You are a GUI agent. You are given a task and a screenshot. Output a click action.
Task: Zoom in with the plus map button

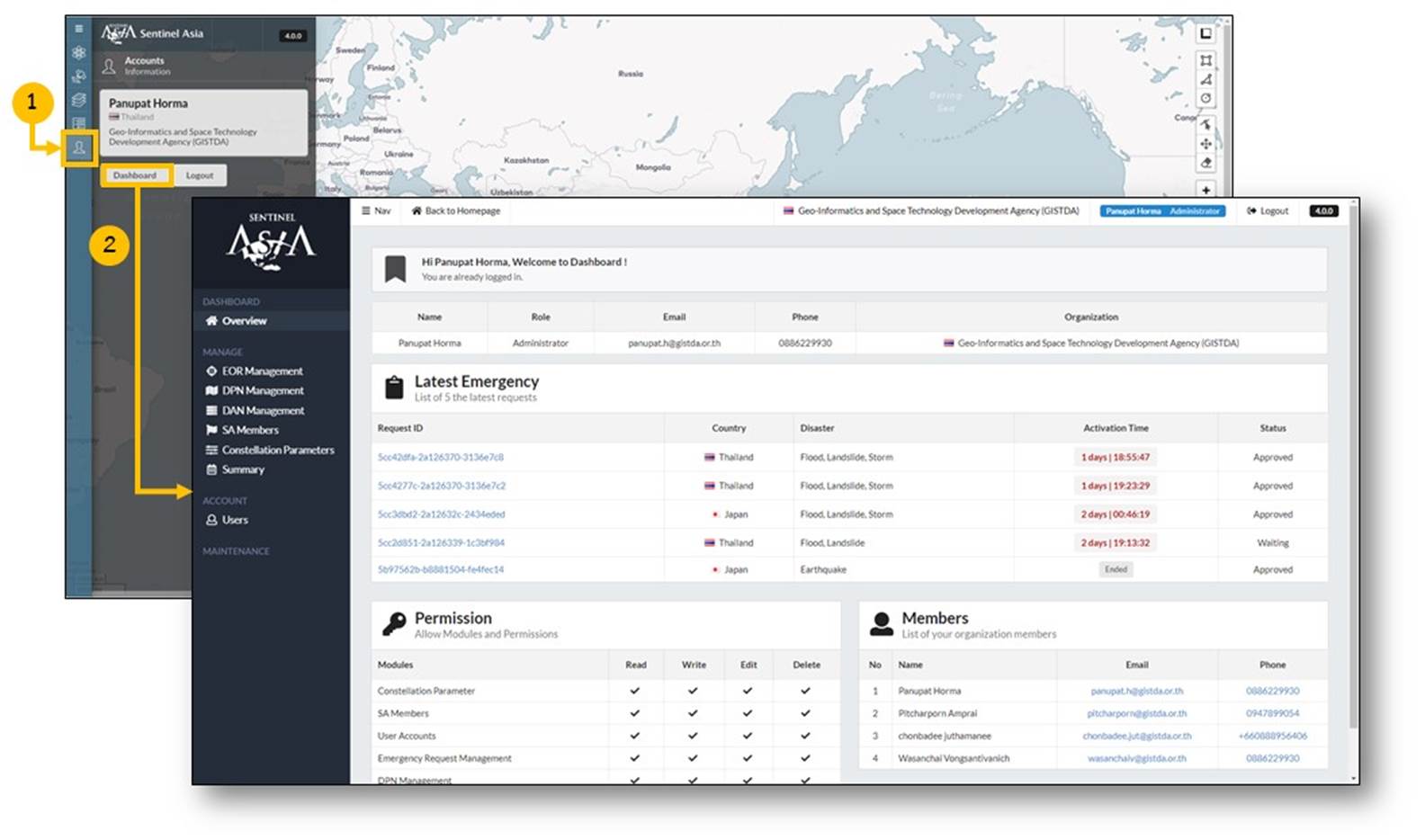(1205, 190)
